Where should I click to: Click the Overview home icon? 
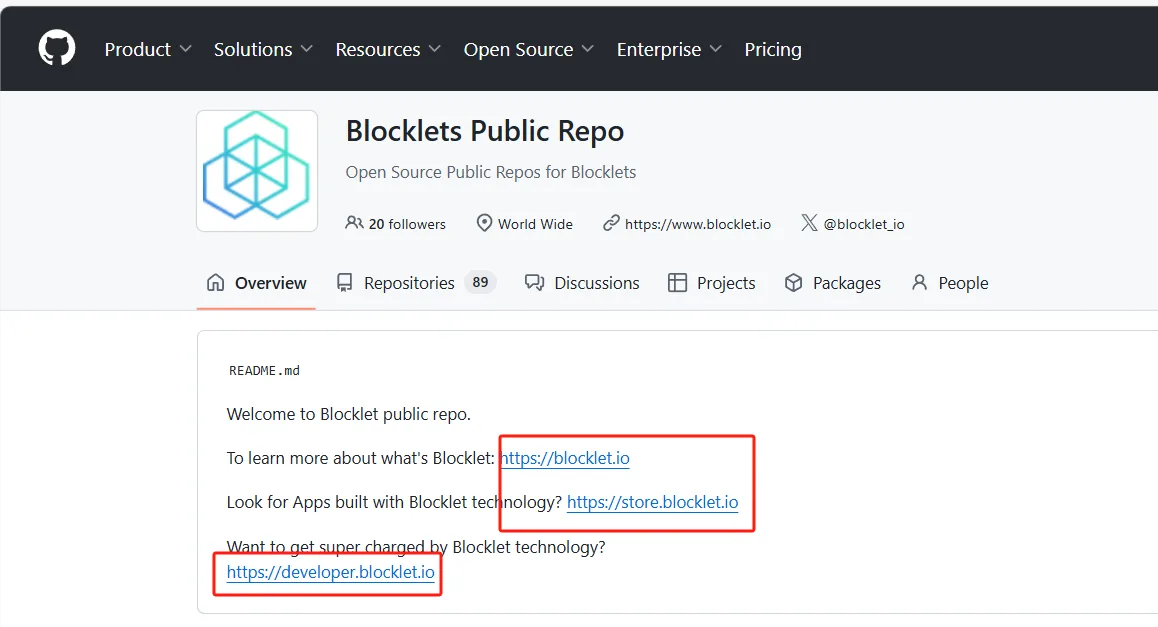click(x=216, y=283)
